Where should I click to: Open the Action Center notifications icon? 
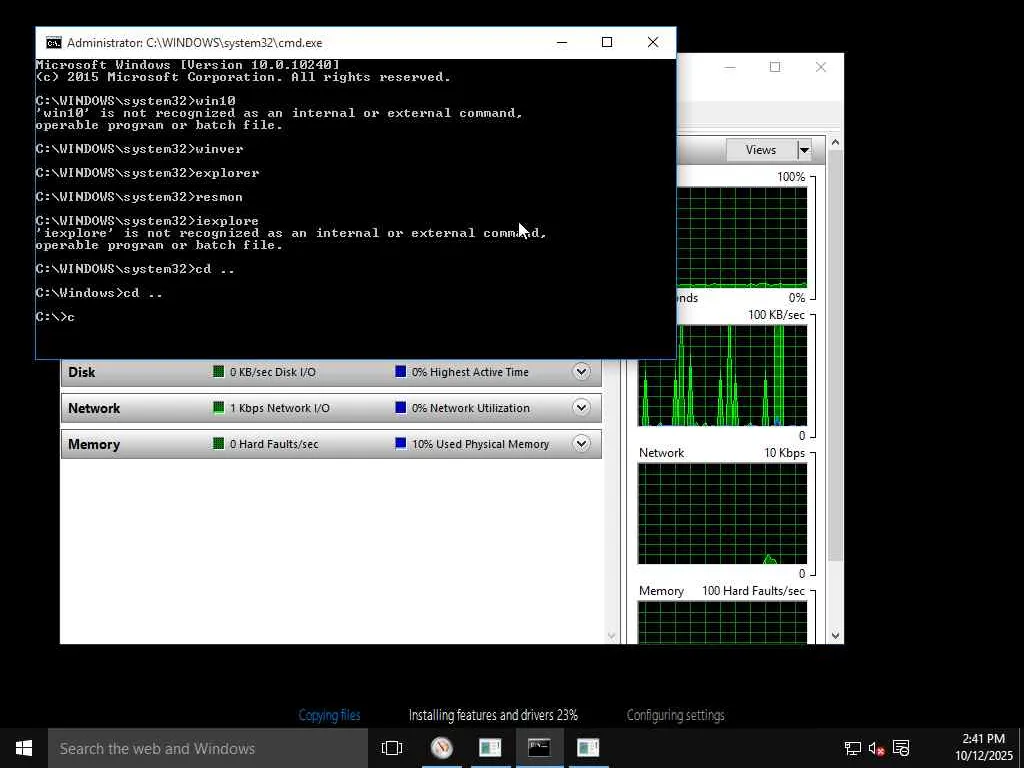[x=901, y=748]
